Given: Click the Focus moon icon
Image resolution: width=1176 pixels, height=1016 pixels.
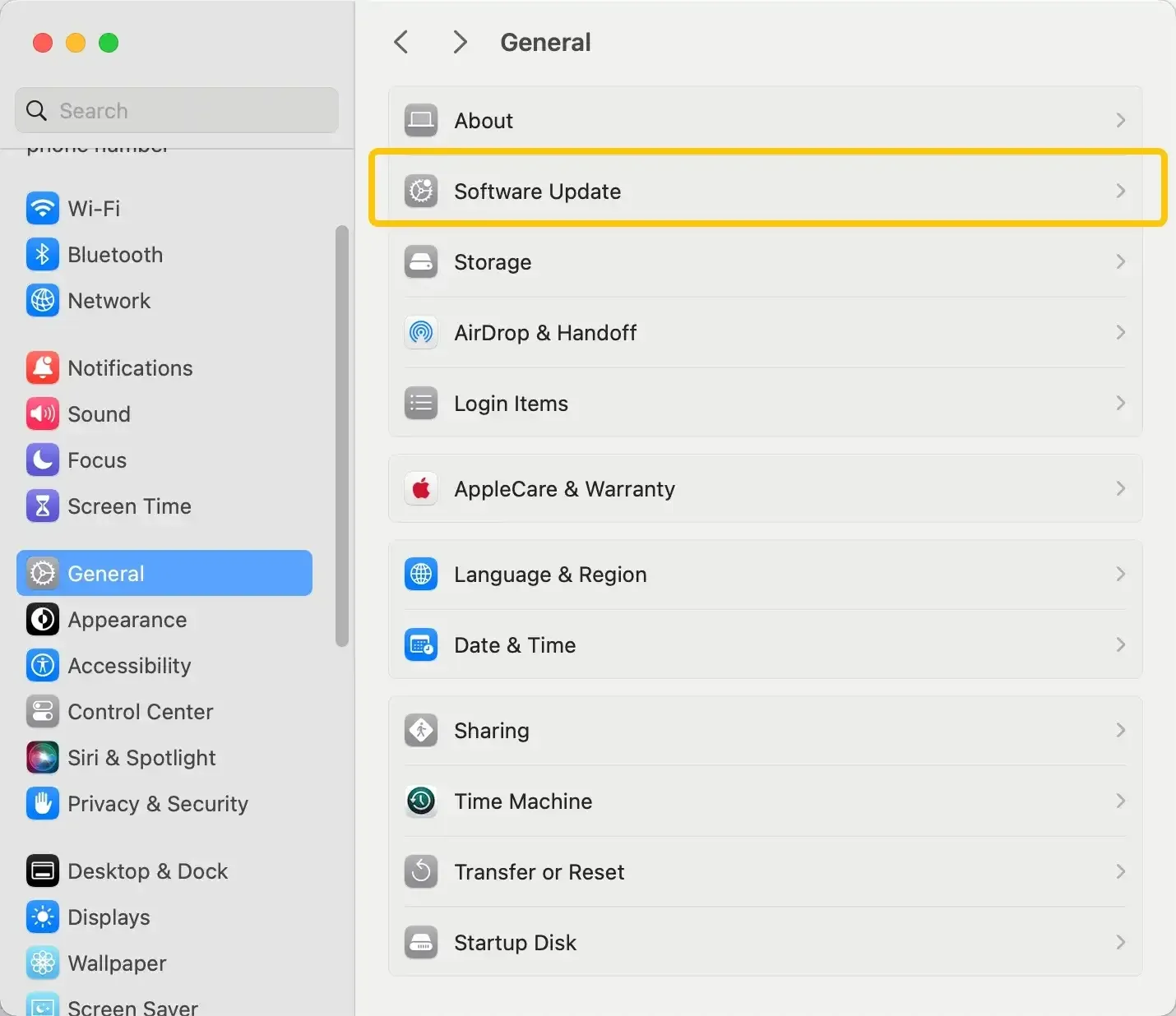Looking at the screenshot, I should coord(42,460).
